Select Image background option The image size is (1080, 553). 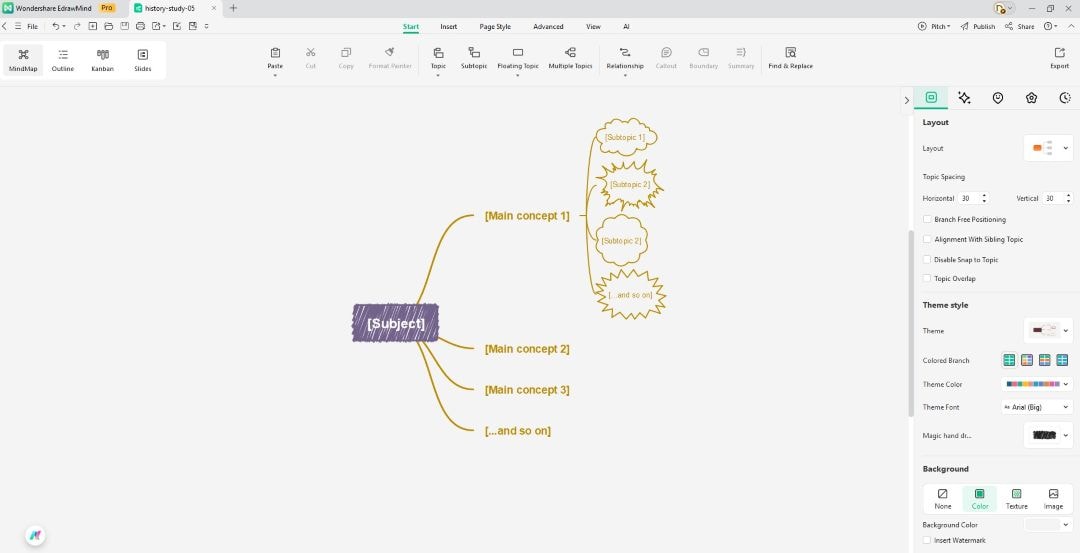[1053, 499]
